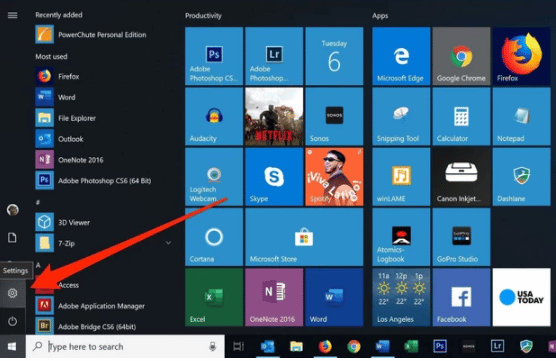Click the 'A' letter index header

pyautogui.click(x=38, y=265)
